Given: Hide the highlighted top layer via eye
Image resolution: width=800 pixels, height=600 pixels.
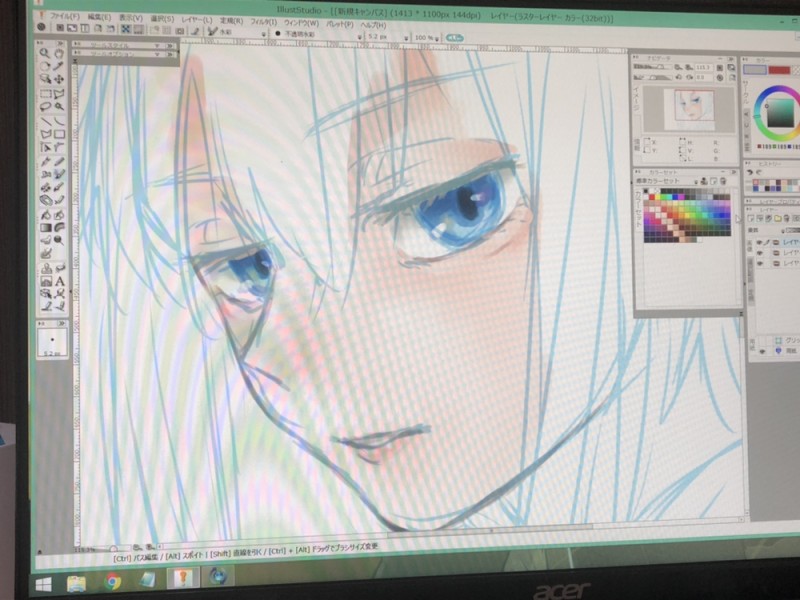Looking at the screenshot, I should click(760, 242).
